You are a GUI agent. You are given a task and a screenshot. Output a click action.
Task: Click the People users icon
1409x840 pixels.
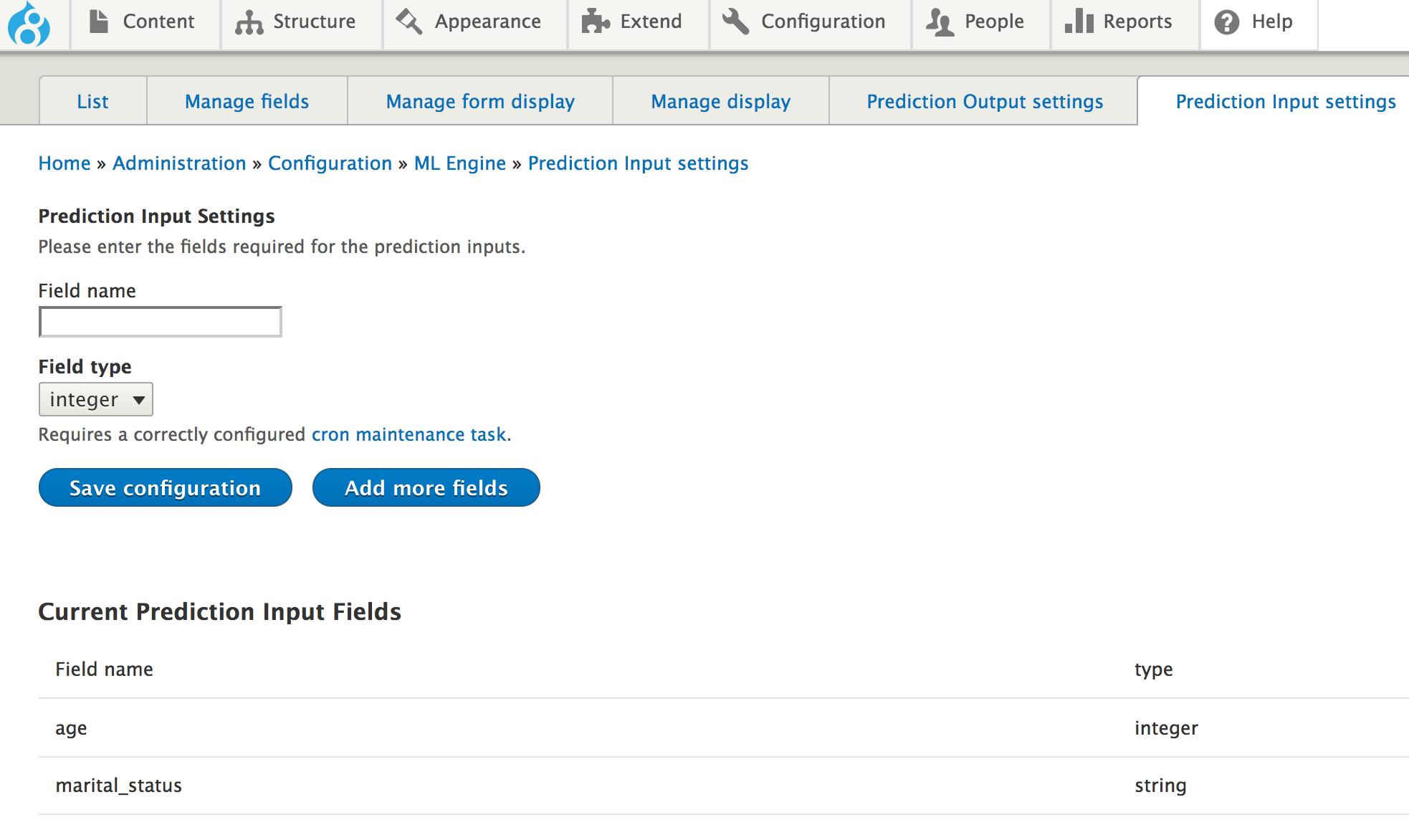click(x=940, y=22)
